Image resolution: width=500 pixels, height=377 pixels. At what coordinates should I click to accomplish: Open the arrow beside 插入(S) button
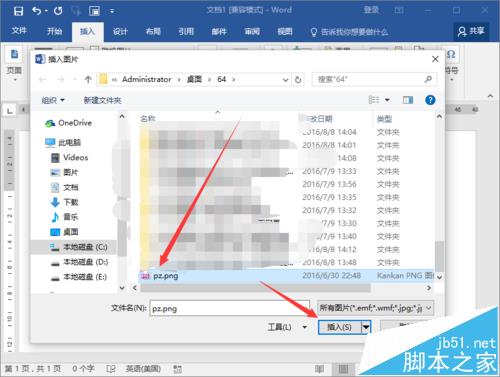(366, 327)
